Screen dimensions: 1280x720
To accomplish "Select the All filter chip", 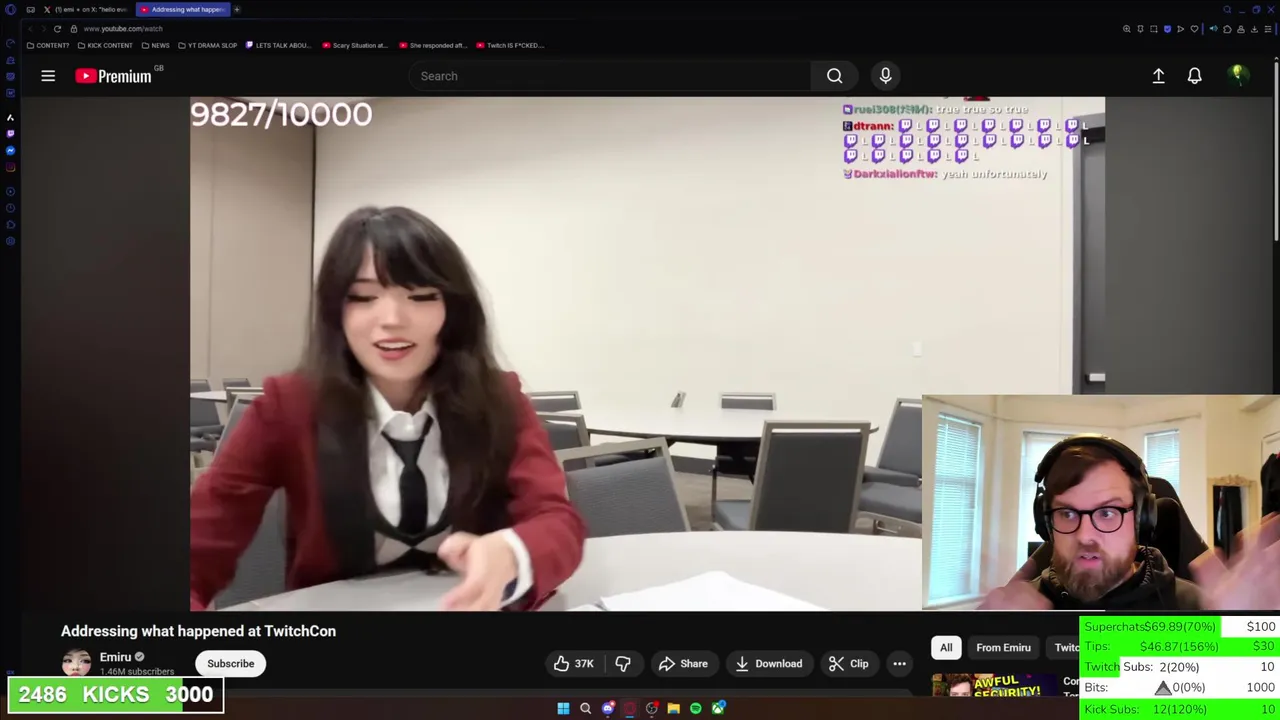I will (x=946, y=648).
